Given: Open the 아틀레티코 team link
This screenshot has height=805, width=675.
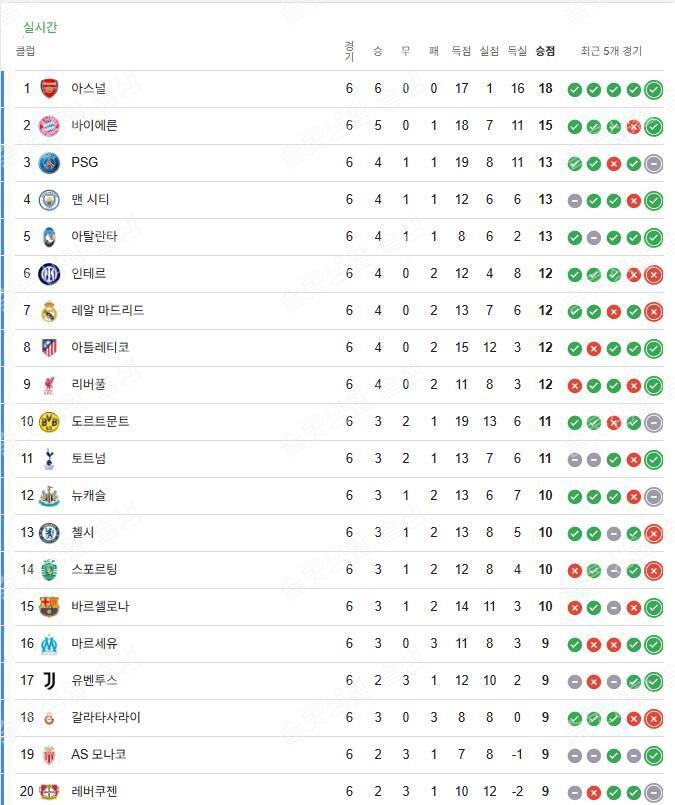Looking at the screenshot, I should tap(100, 348).
